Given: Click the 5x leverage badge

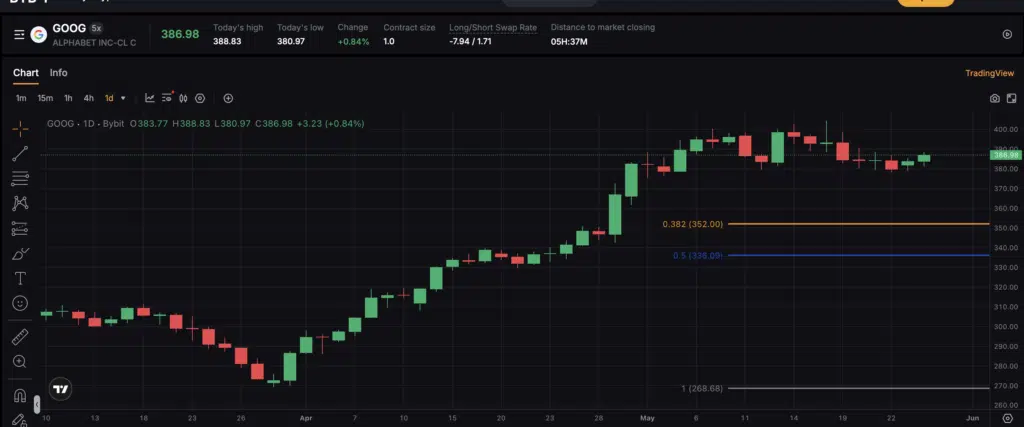Looking at the screenshot, I should 97,28.
